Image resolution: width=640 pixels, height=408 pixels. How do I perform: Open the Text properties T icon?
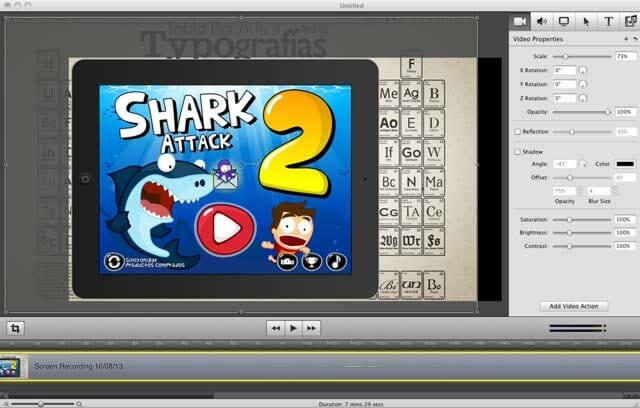(608, 20)
